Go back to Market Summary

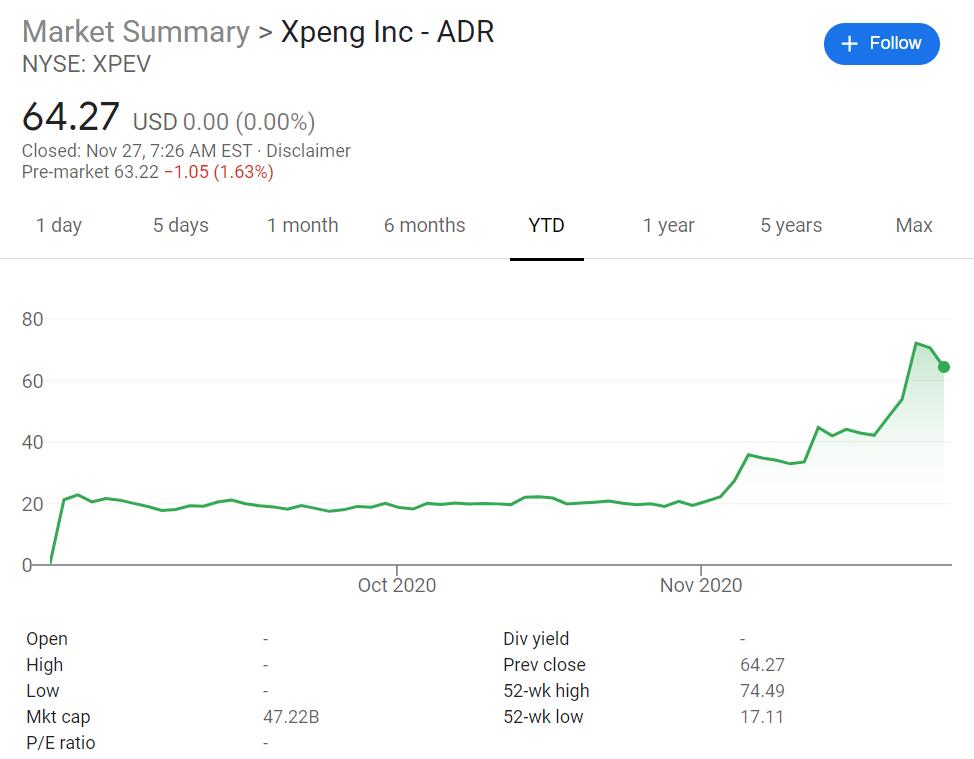(x=136, y=31)
